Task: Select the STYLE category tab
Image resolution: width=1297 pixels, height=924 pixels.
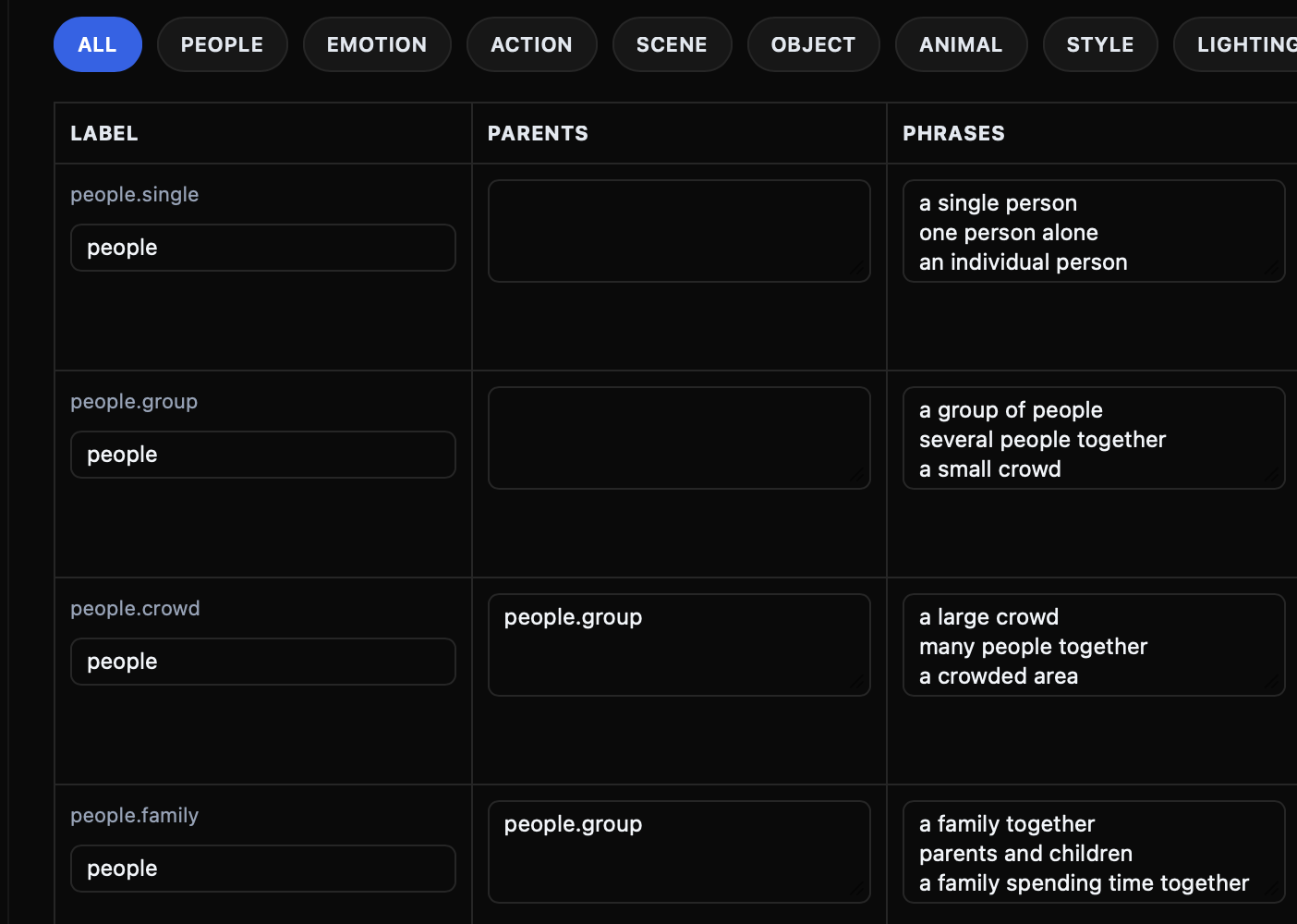Action: tap(1099, 44)
